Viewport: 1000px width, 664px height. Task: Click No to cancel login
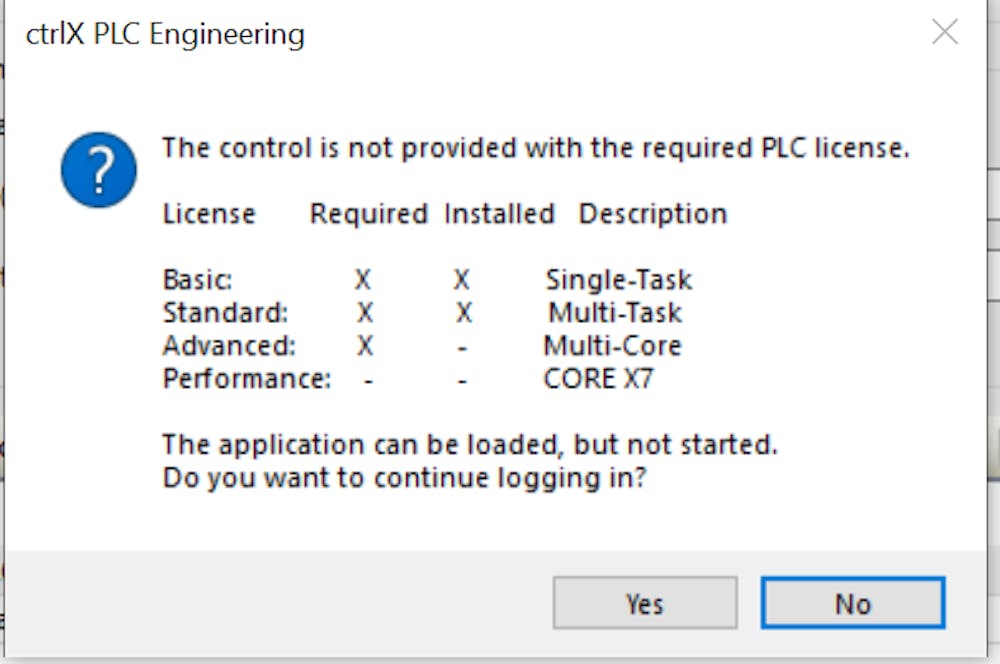852,603
